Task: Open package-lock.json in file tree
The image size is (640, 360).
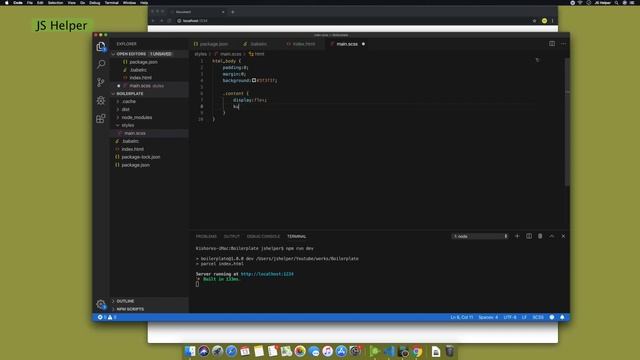Action: pyautogui.click(x=149, y=157)
